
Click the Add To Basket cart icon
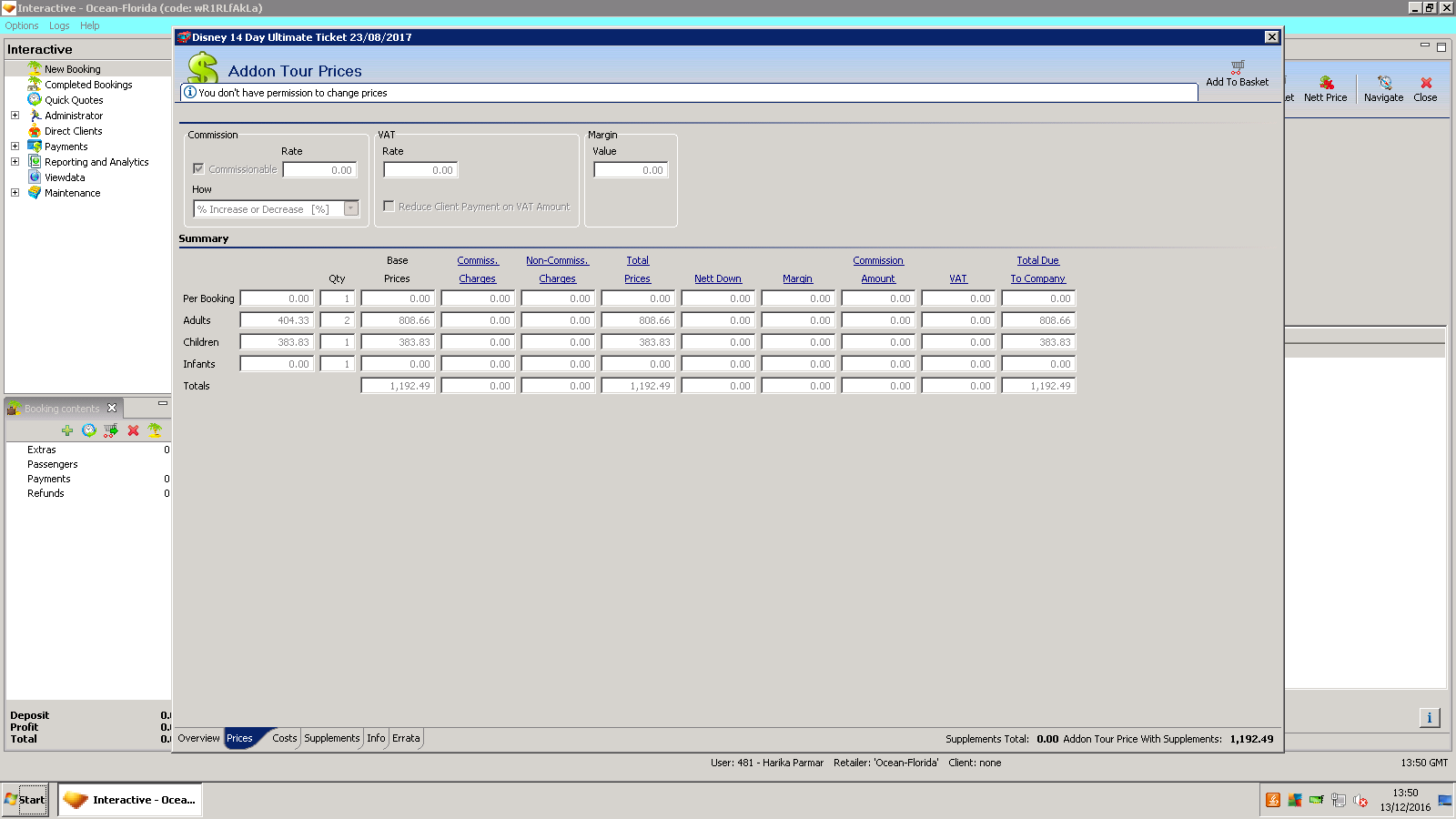tap(1238, 67)
